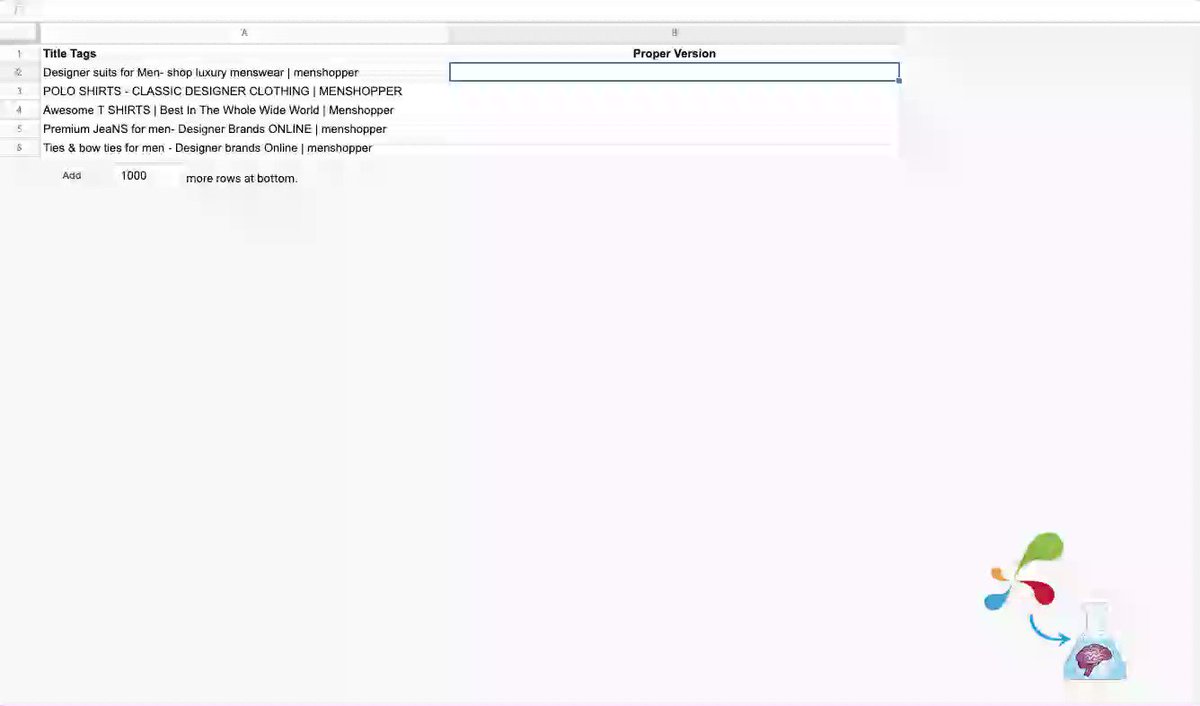Click the Premium JeaNS for men cell

pyautogui.click(x=244, y=129)
